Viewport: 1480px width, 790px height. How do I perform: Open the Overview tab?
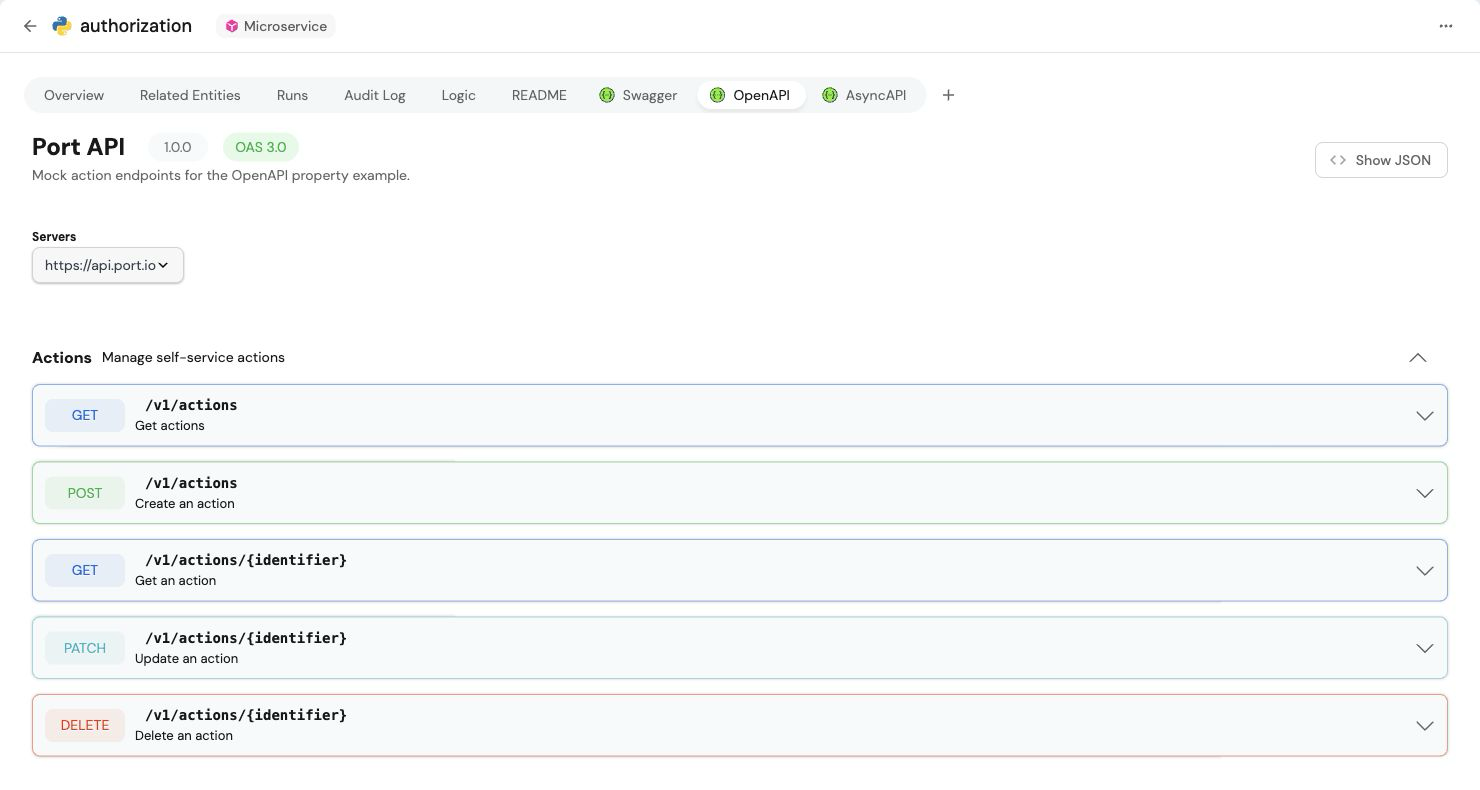(x=74, y=95)
